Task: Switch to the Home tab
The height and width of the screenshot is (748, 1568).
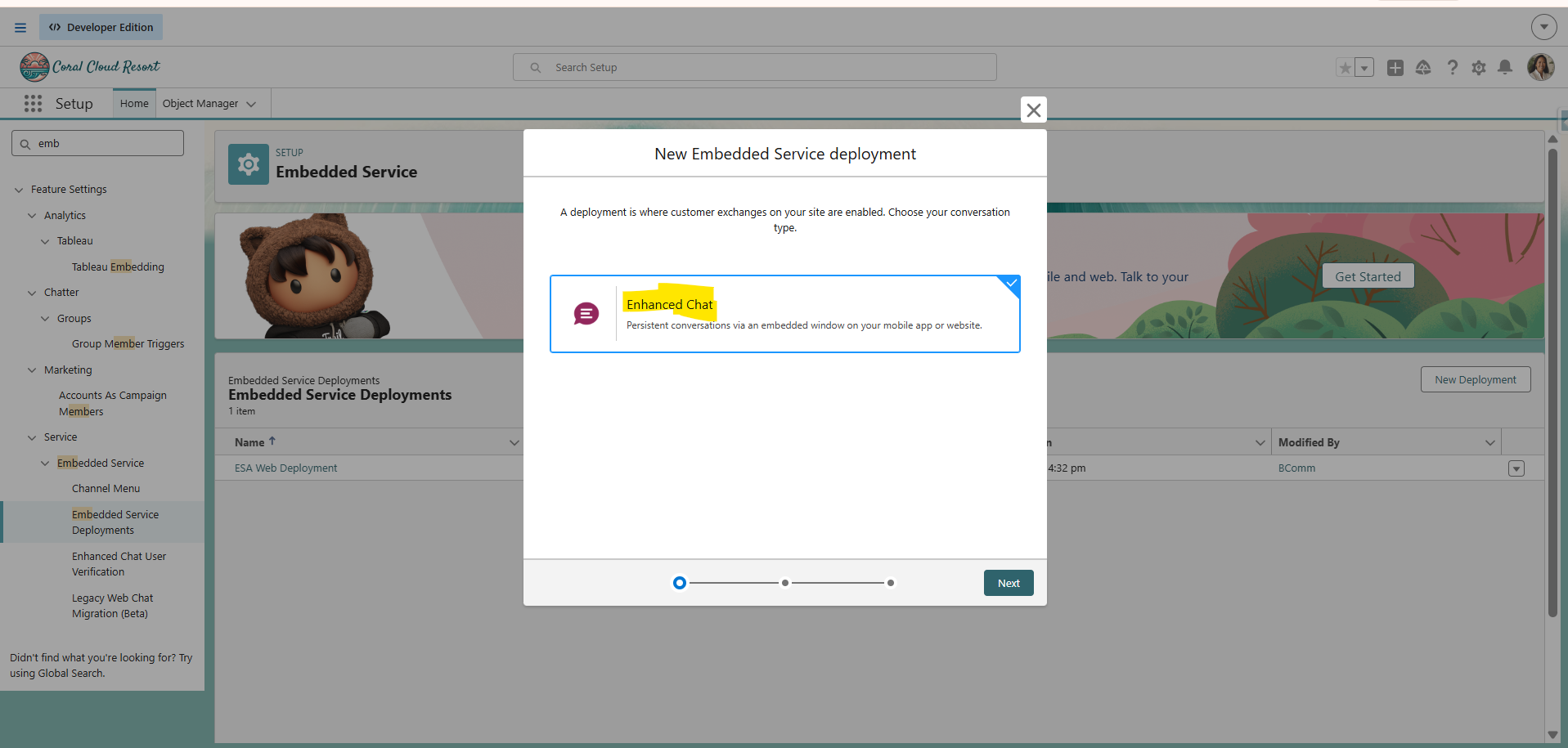Action: pyautogui.click(x=134, y=103)
